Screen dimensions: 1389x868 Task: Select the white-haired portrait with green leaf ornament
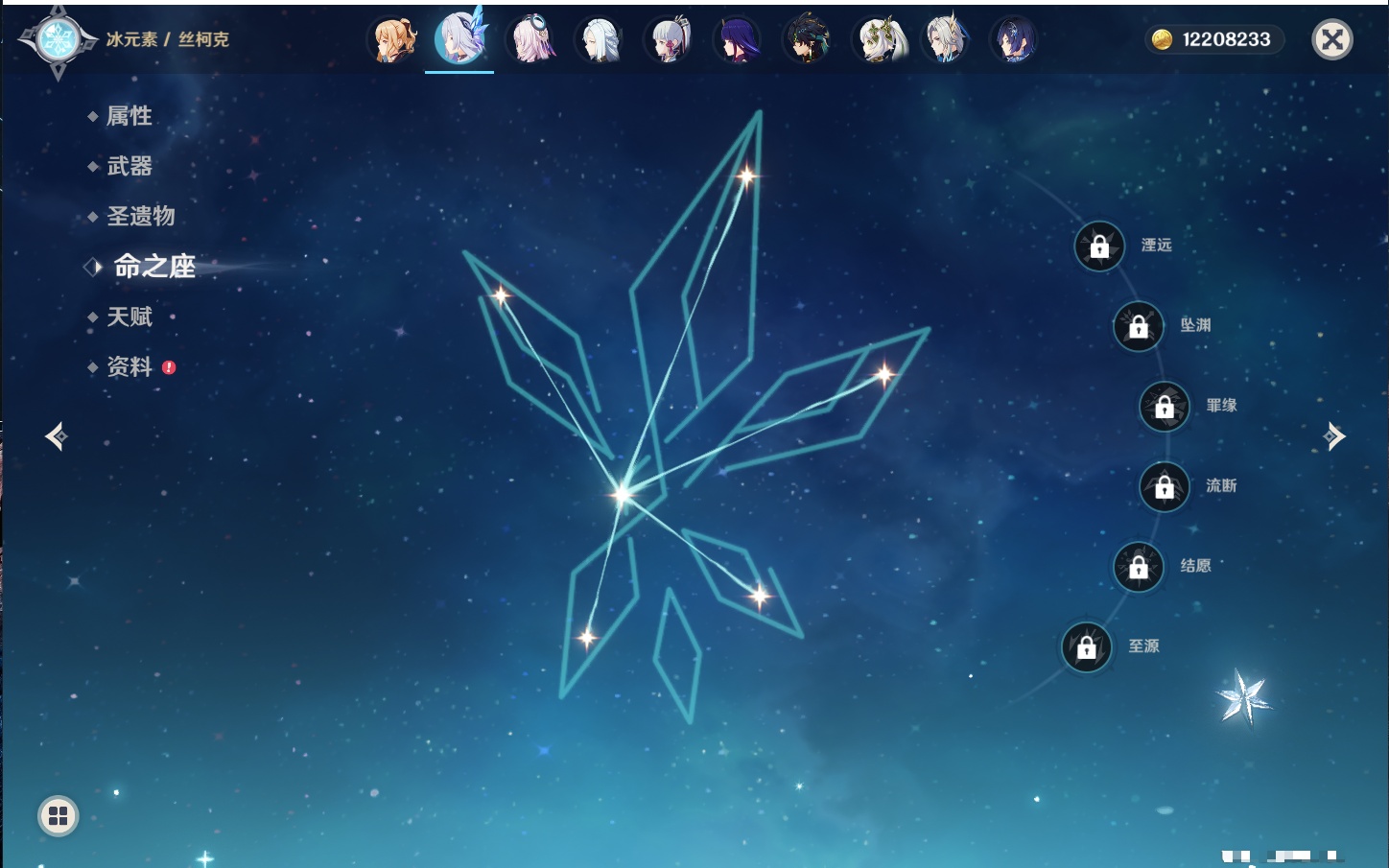point(877,39)
